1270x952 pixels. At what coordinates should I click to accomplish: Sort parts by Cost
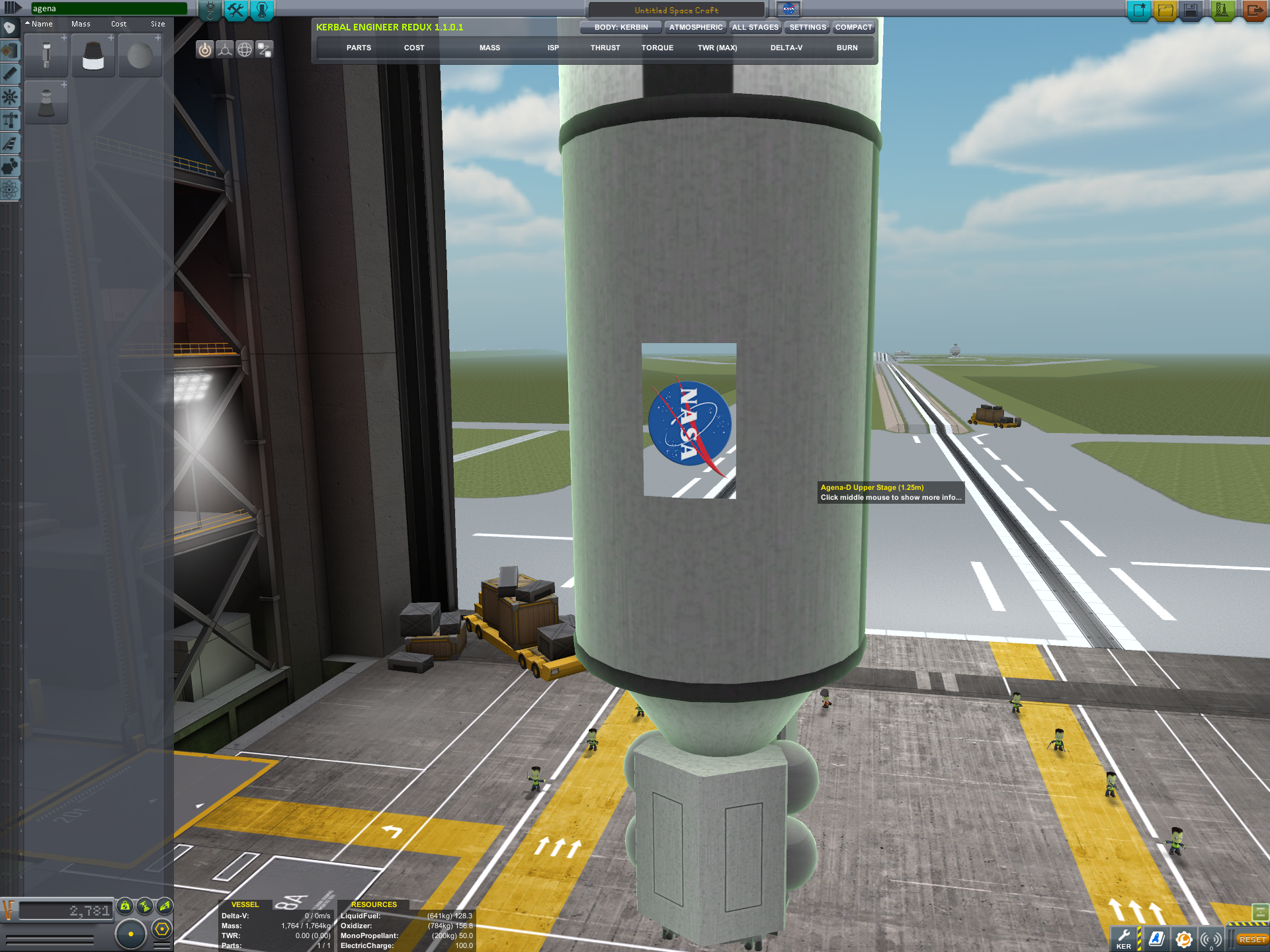pyautogui.click(x=118, y=24)
